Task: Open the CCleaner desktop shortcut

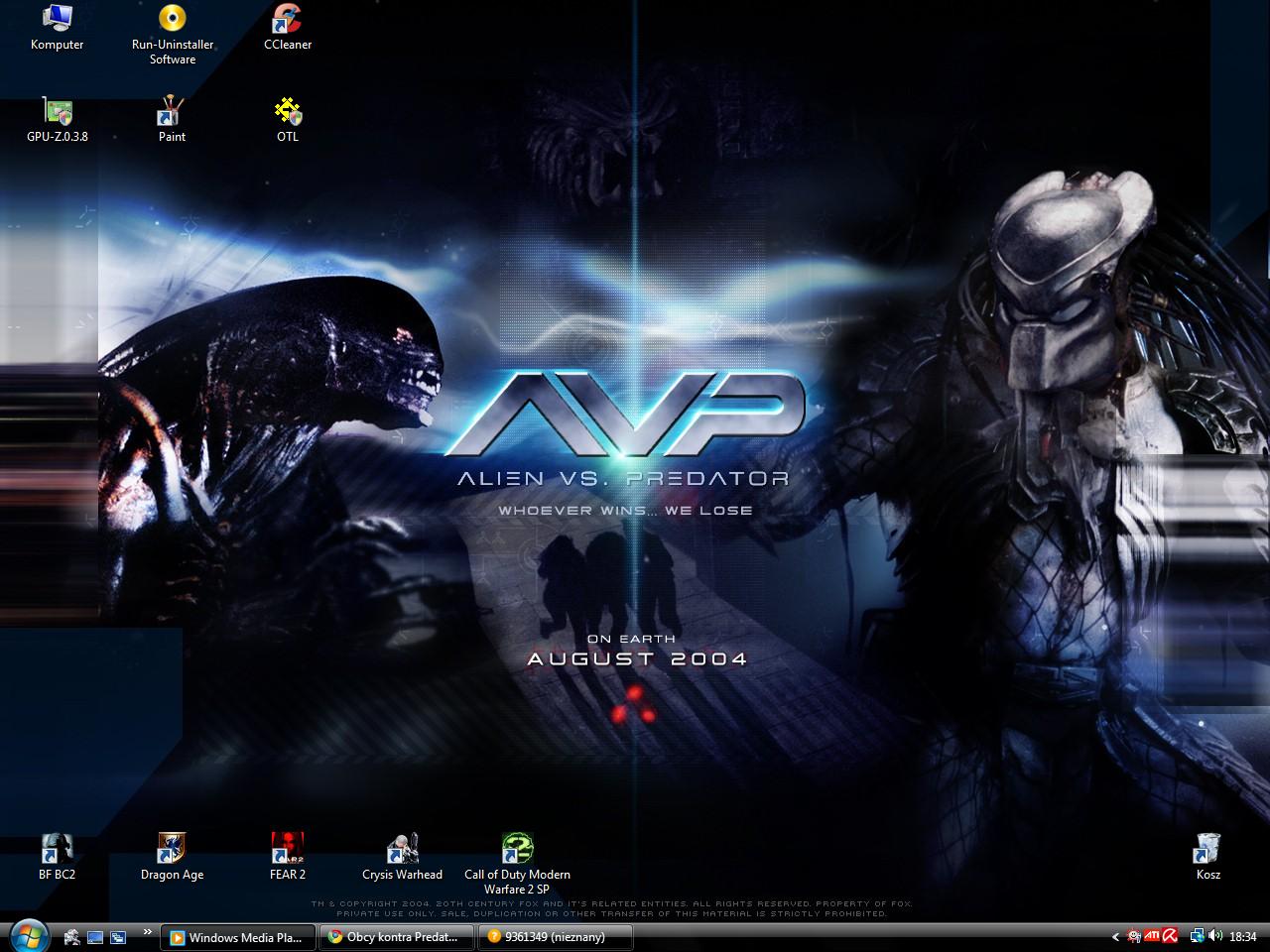Action: tap(288, 28)
